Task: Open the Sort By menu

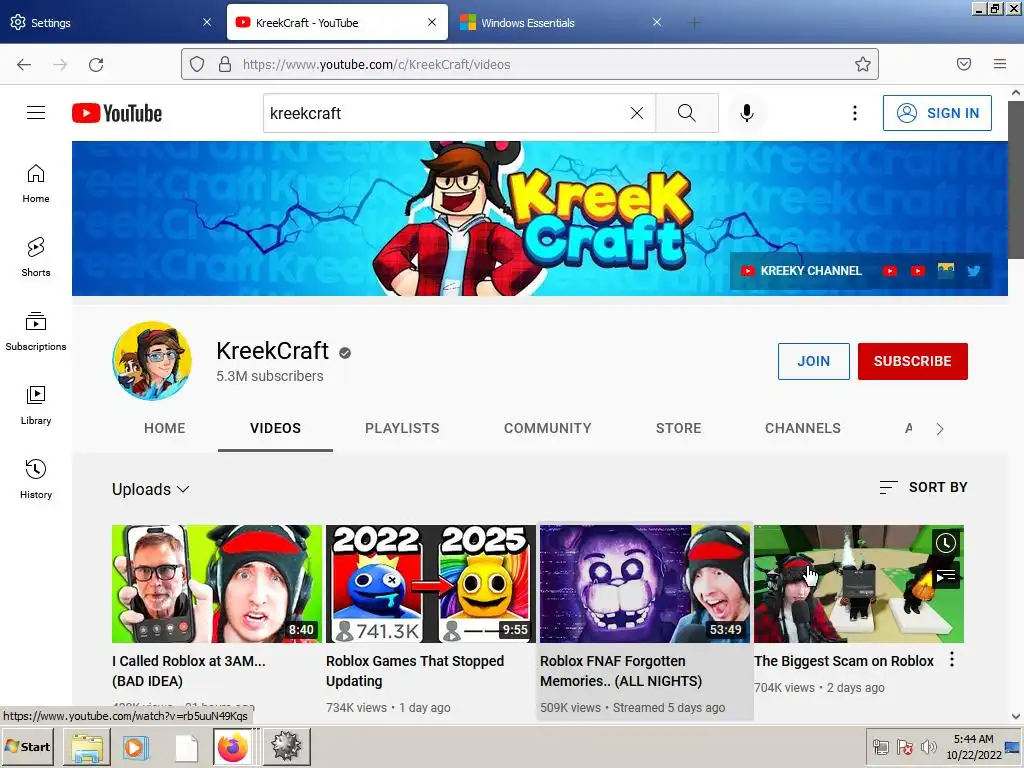Action: pos(923,487)
